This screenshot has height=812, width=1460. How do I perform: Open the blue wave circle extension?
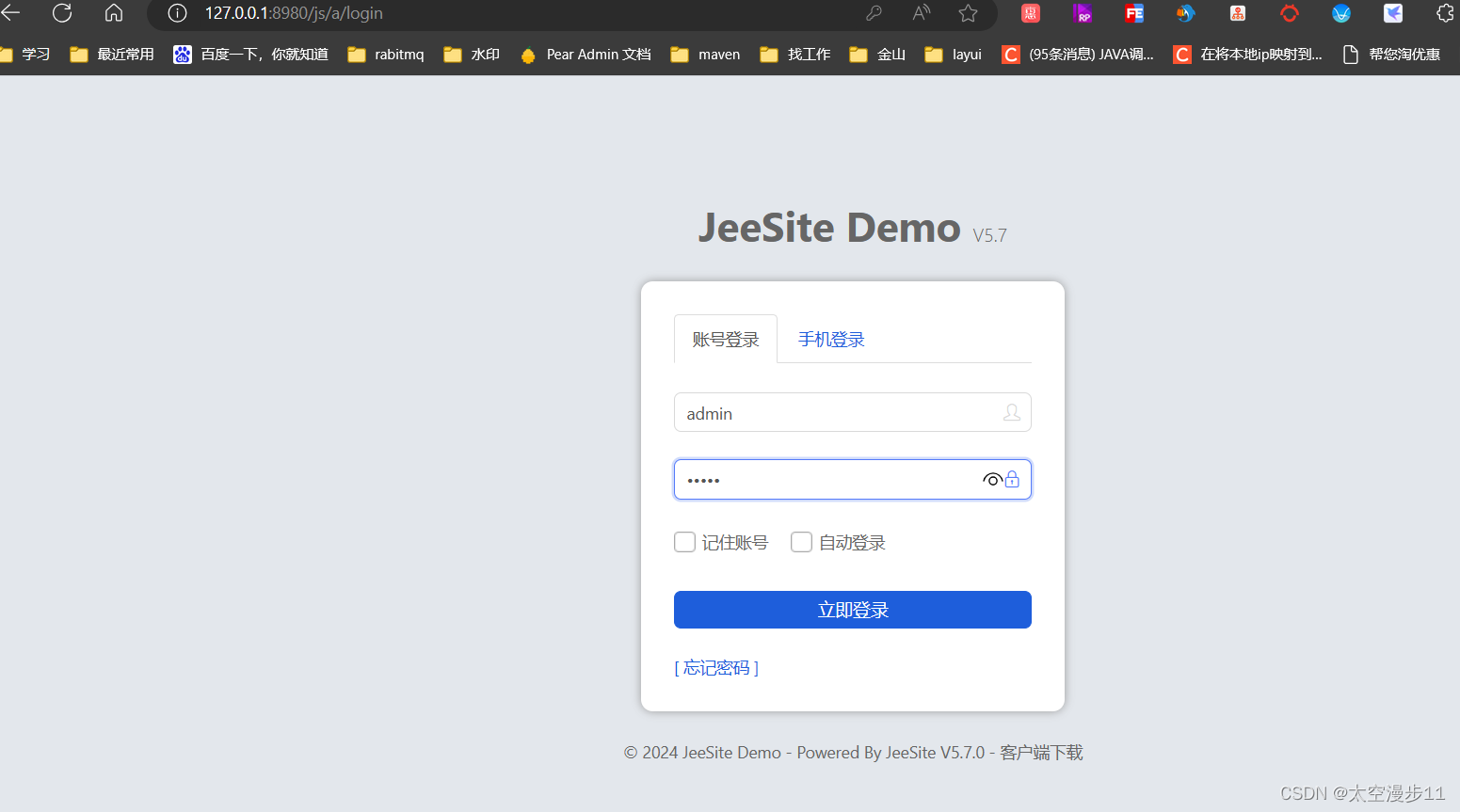click(x=1341, y=13)
